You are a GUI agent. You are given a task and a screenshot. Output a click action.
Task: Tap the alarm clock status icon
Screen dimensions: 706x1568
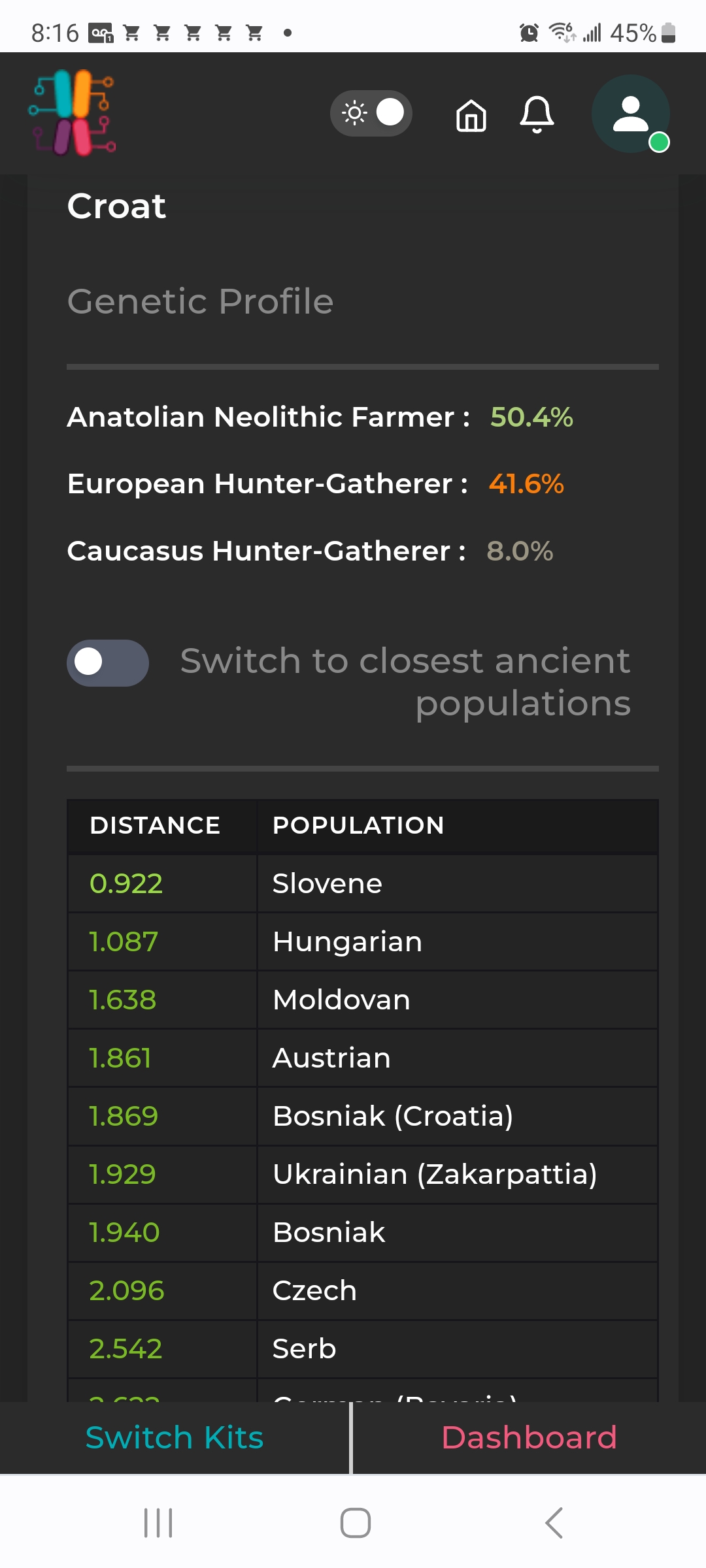(x=529, y=32)
